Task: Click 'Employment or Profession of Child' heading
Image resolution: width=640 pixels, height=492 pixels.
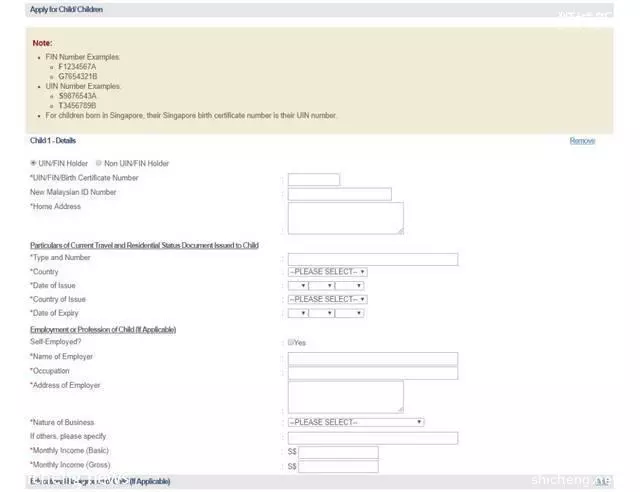Action: 103,329
